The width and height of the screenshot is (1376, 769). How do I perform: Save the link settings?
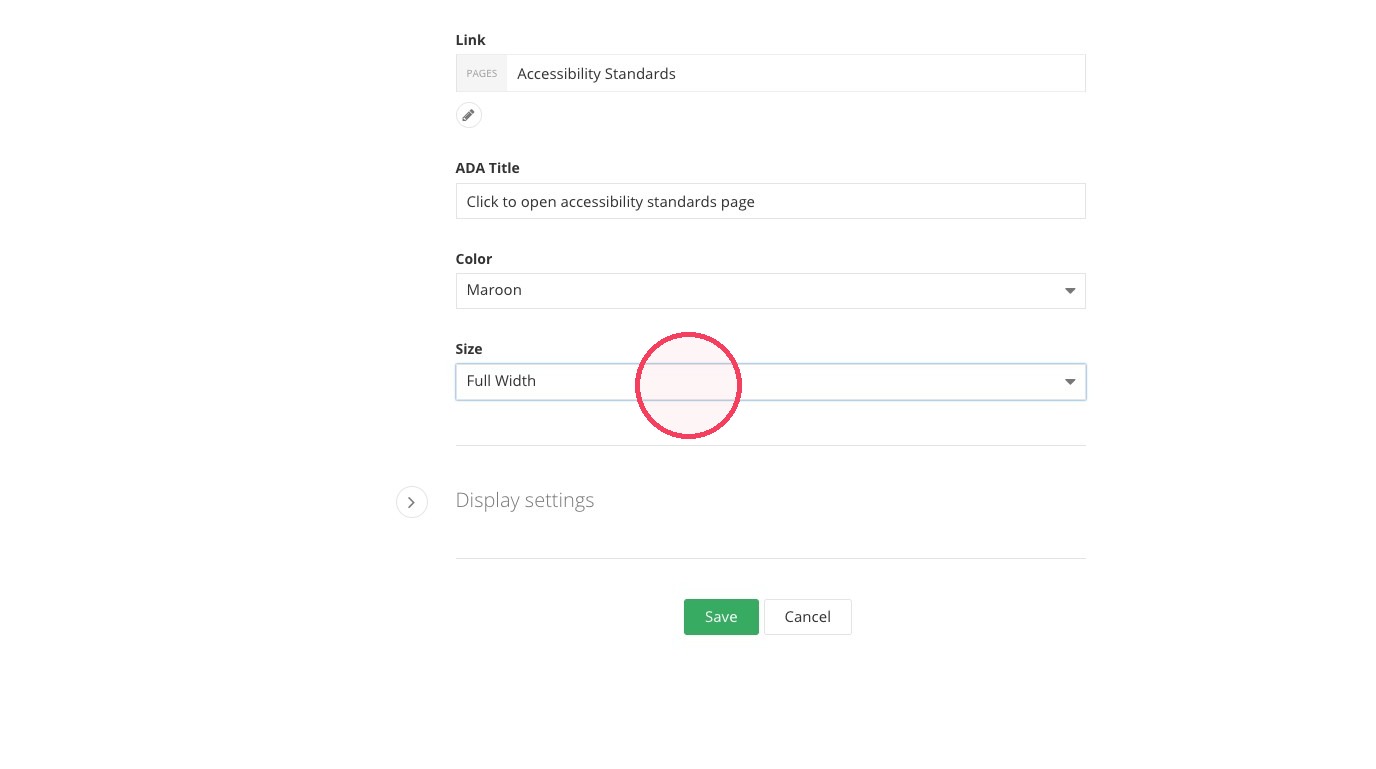721,617
